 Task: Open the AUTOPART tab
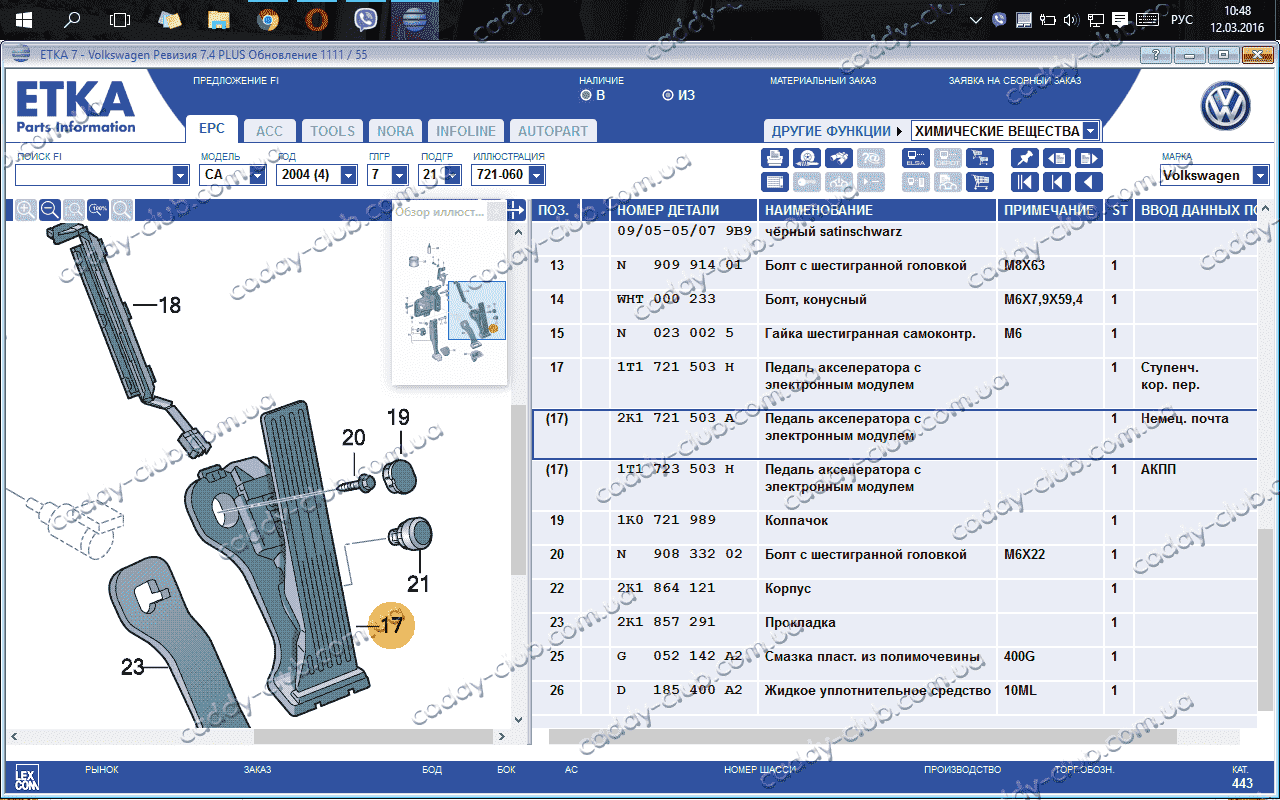click(553, 131)
